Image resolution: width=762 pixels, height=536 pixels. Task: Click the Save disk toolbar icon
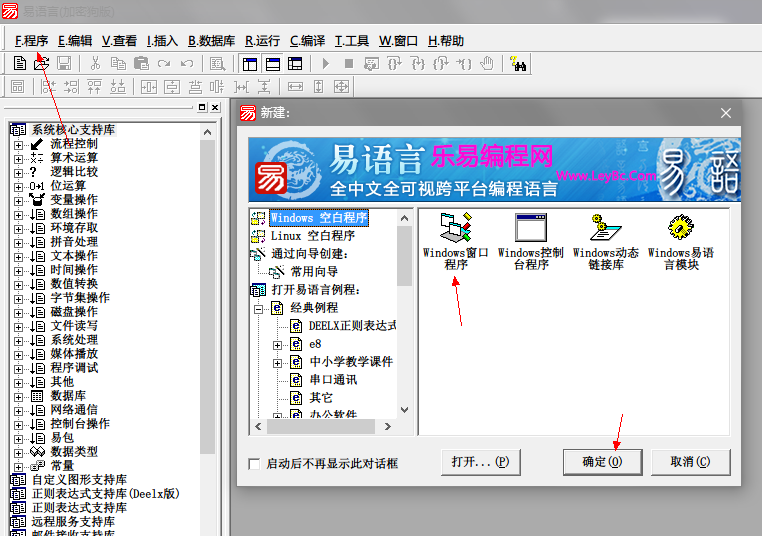point(64,63)
